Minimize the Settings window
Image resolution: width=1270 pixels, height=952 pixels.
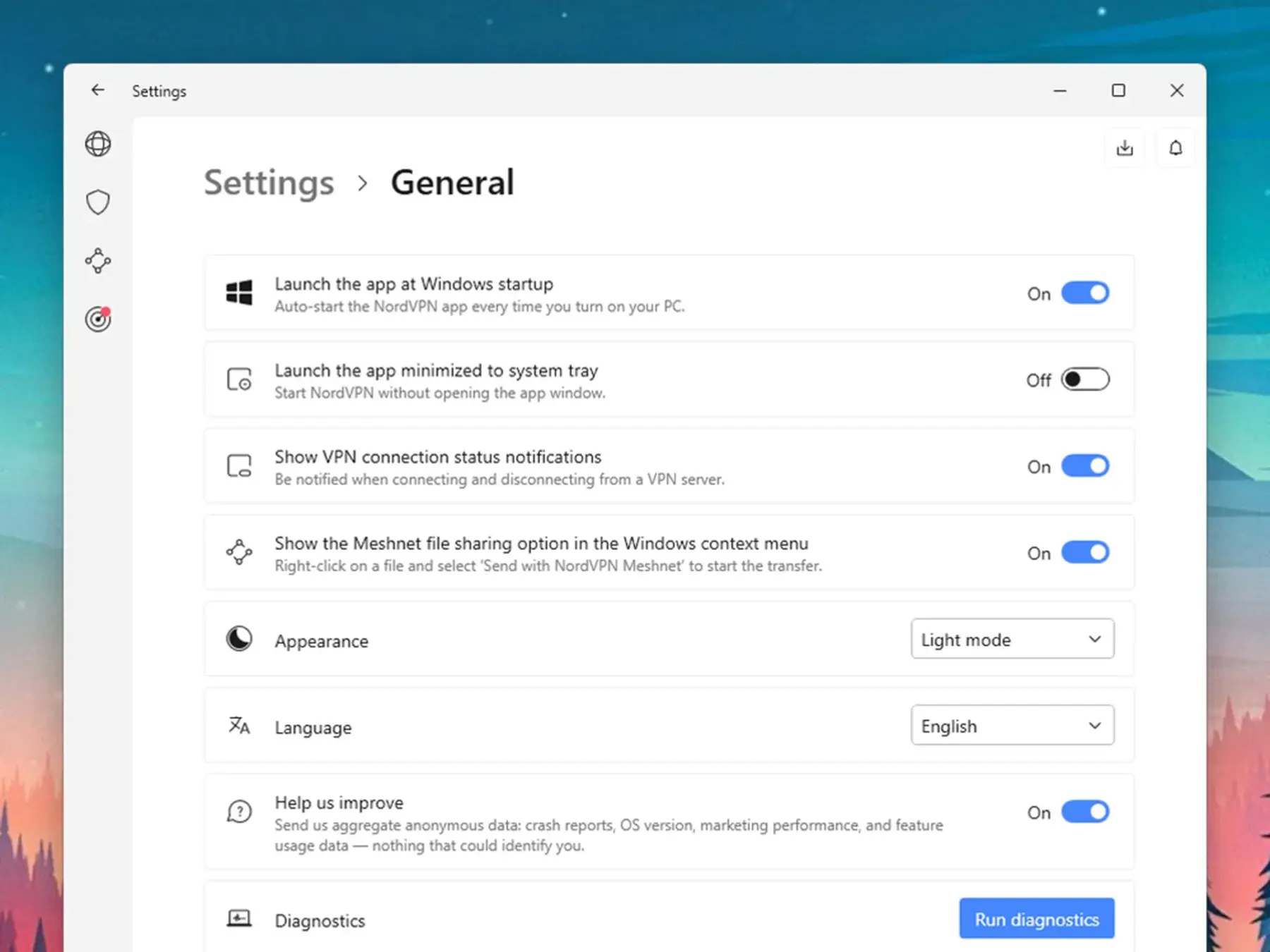point(1060,90)
